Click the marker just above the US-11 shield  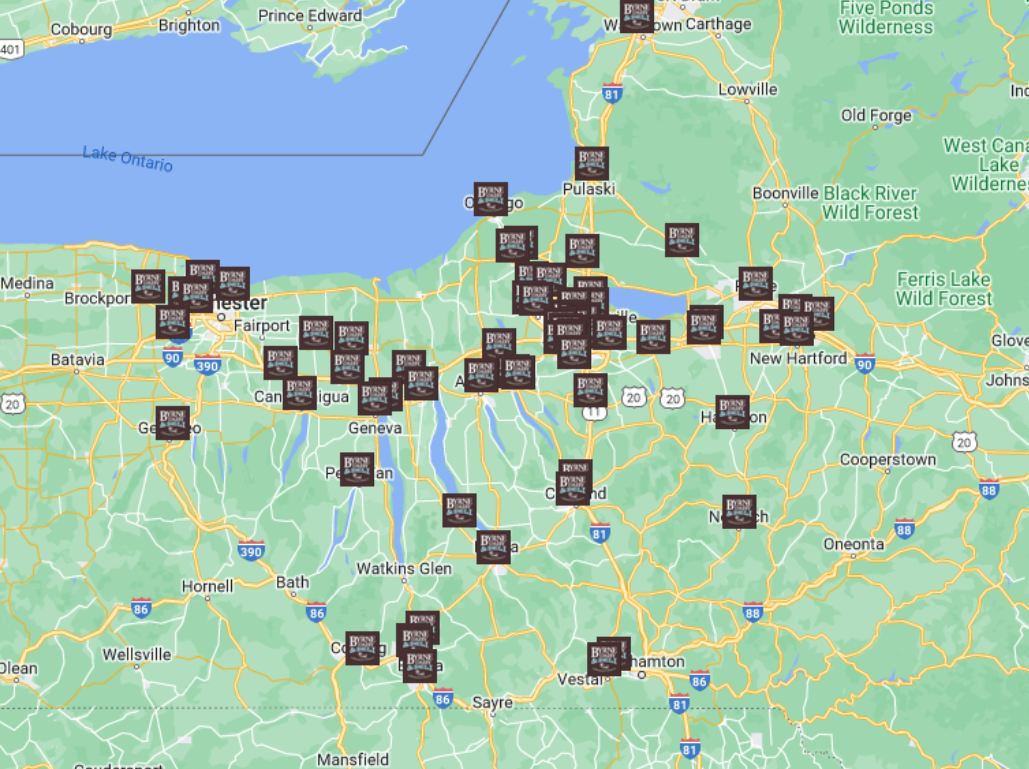coord(590,390)
